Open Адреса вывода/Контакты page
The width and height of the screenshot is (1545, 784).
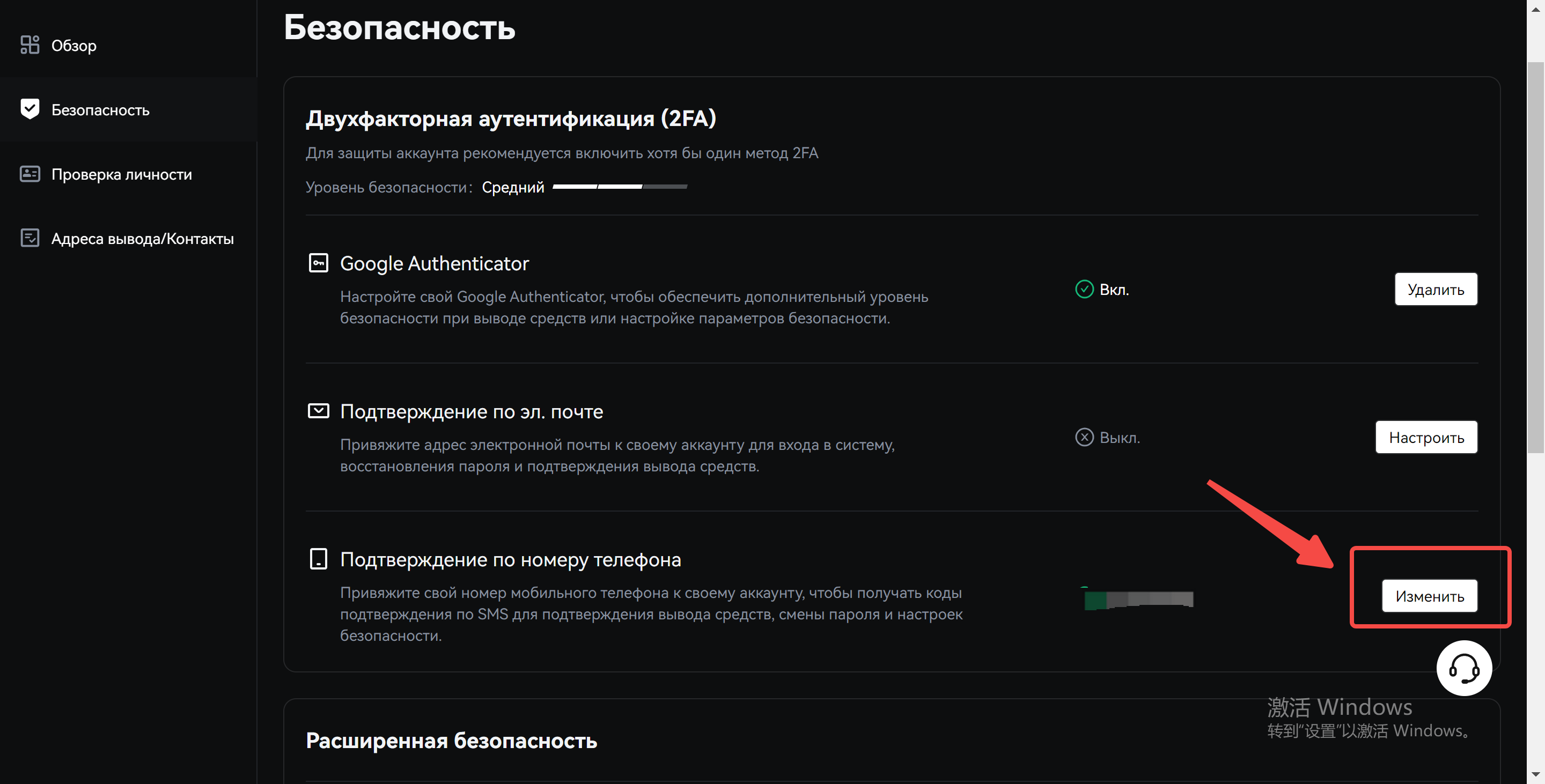(143, 239)
